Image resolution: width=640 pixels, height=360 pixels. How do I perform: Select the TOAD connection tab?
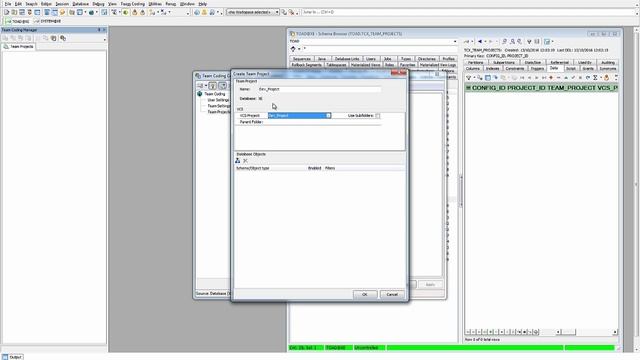pyautogui.click(x=17, y=21)
